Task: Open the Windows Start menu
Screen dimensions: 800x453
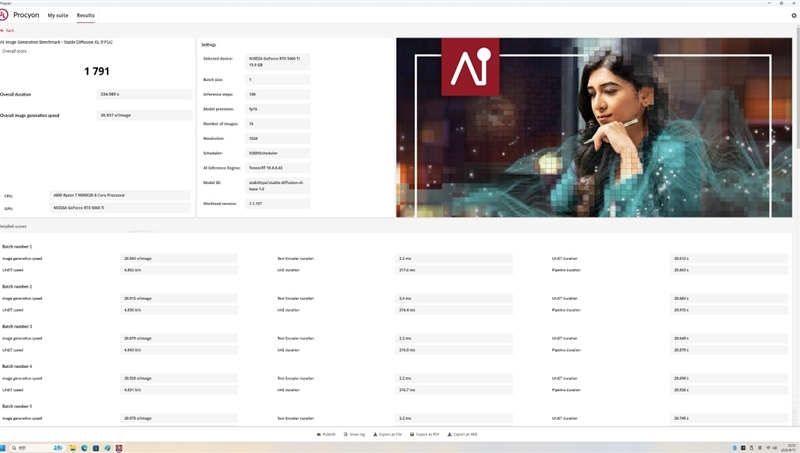Action: tap(4, 447)
